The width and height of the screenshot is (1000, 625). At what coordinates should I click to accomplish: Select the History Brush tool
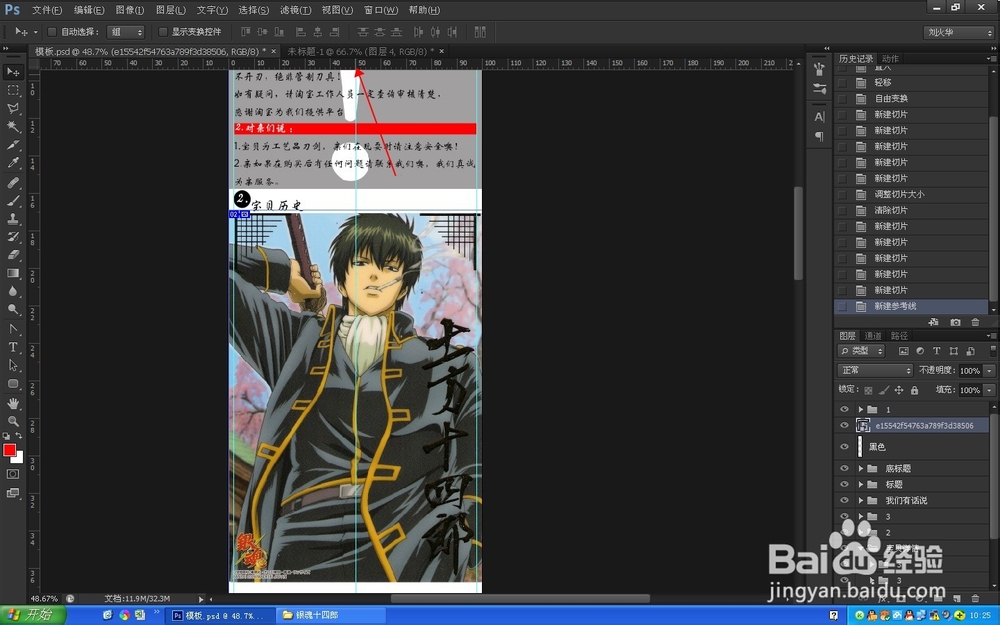(x=13, y=237)
